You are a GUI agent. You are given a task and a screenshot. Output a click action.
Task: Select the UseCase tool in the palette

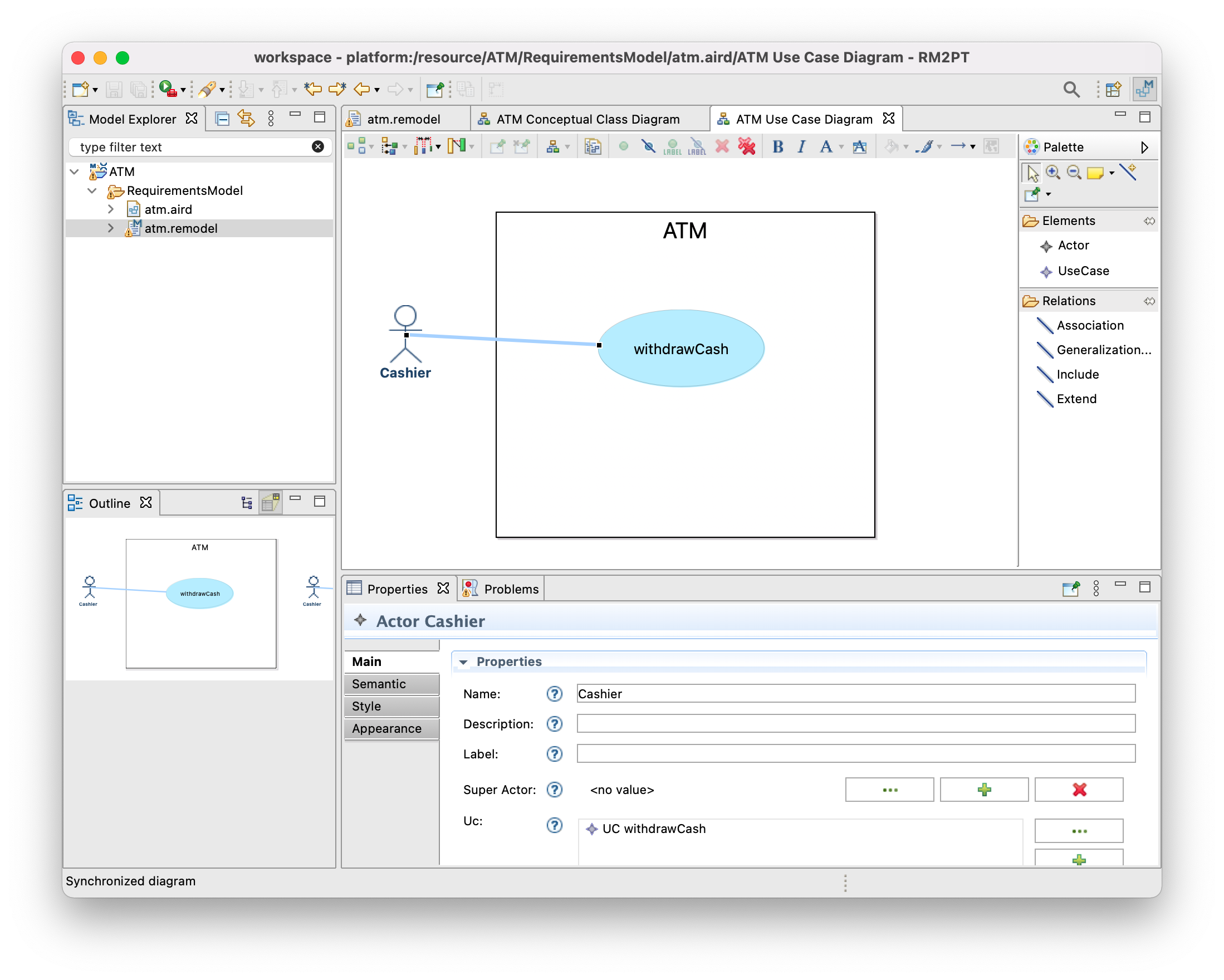click(1082, 271)
